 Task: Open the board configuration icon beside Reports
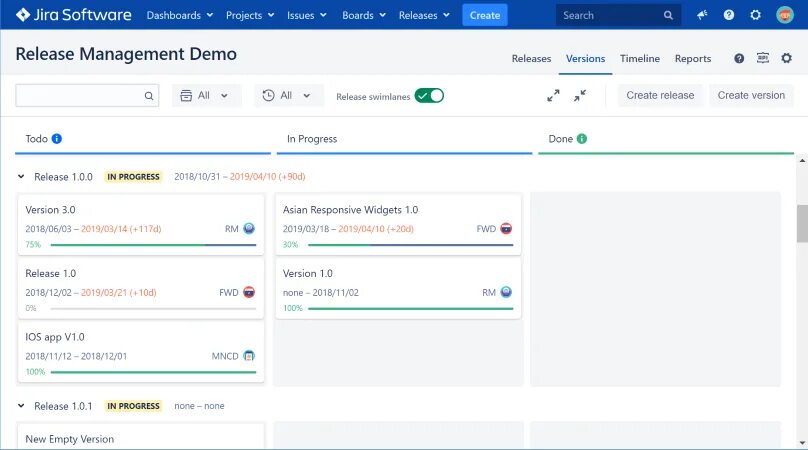click(763, 58)
